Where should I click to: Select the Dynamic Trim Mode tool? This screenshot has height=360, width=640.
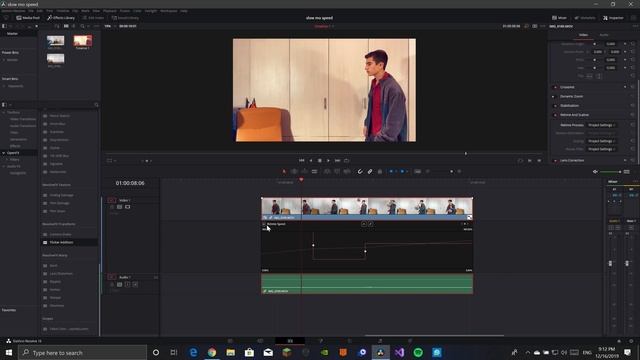pos(304,171)
